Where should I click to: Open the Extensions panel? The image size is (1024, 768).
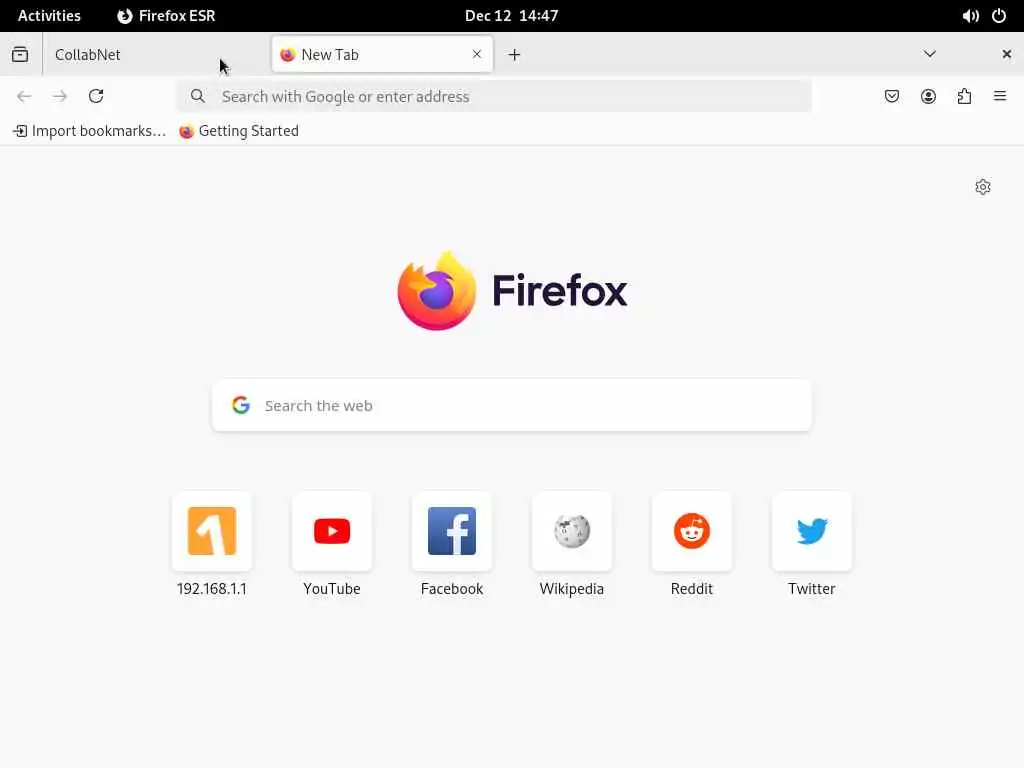click(x=964, y=97)
